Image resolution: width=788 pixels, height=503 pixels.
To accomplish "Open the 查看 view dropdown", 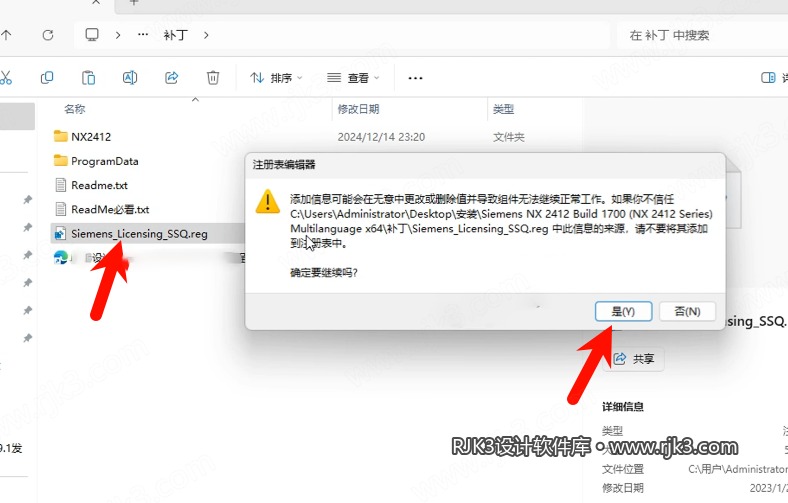I will pyautogui.click(x=353, y=78).
